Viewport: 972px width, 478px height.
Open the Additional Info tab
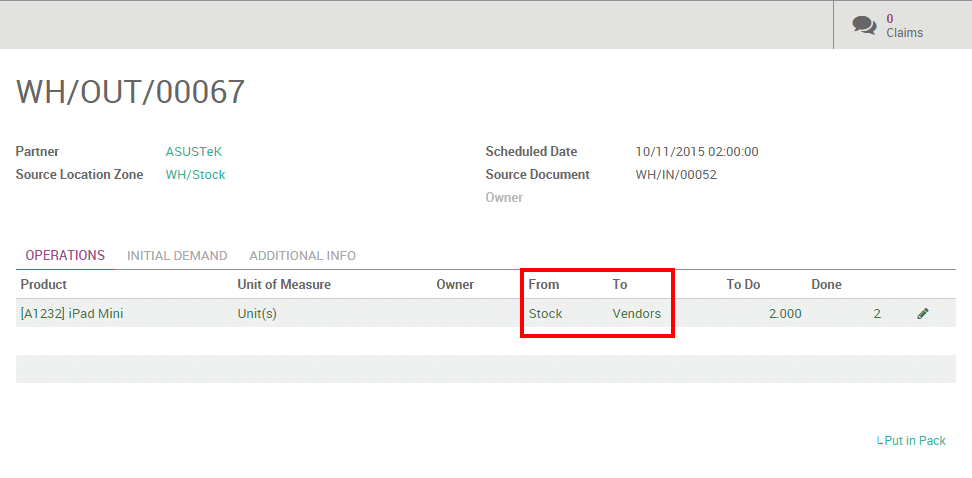click(x=302, y=256)
